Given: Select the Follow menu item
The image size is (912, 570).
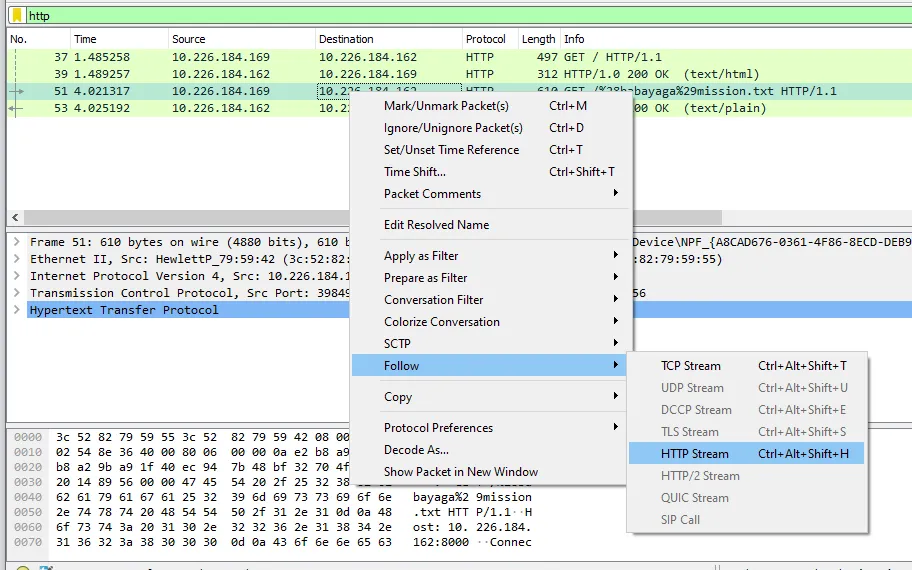Looking at the screenshot, I should (490, 366).
